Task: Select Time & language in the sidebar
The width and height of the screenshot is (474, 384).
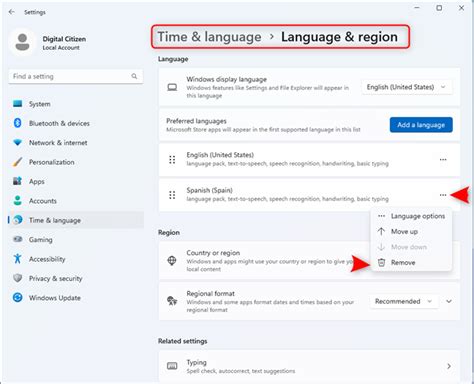Action: coord(76,220)
